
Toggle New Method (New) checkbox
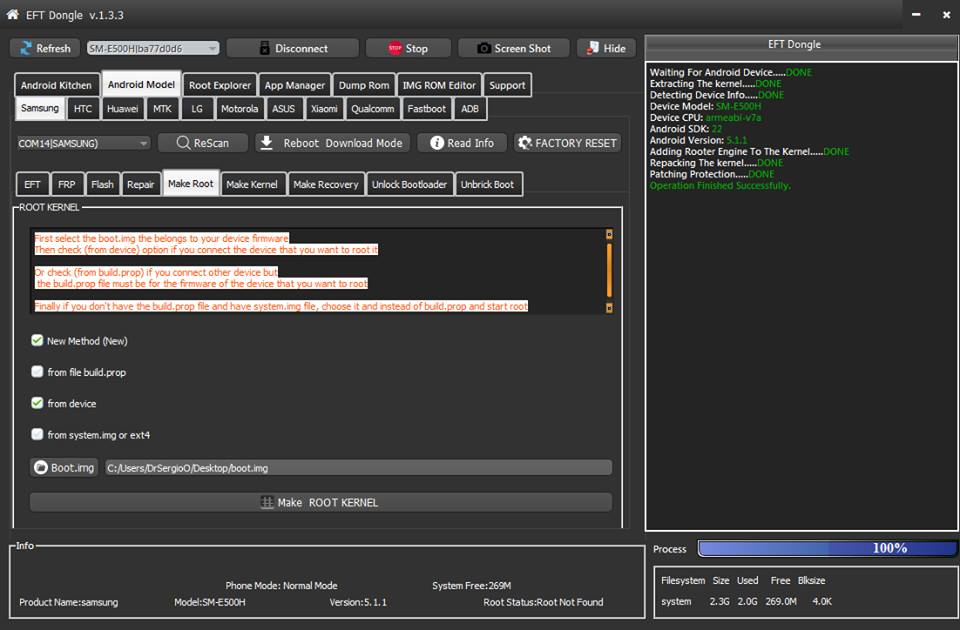pyautogui.click(x=37, y=340)
